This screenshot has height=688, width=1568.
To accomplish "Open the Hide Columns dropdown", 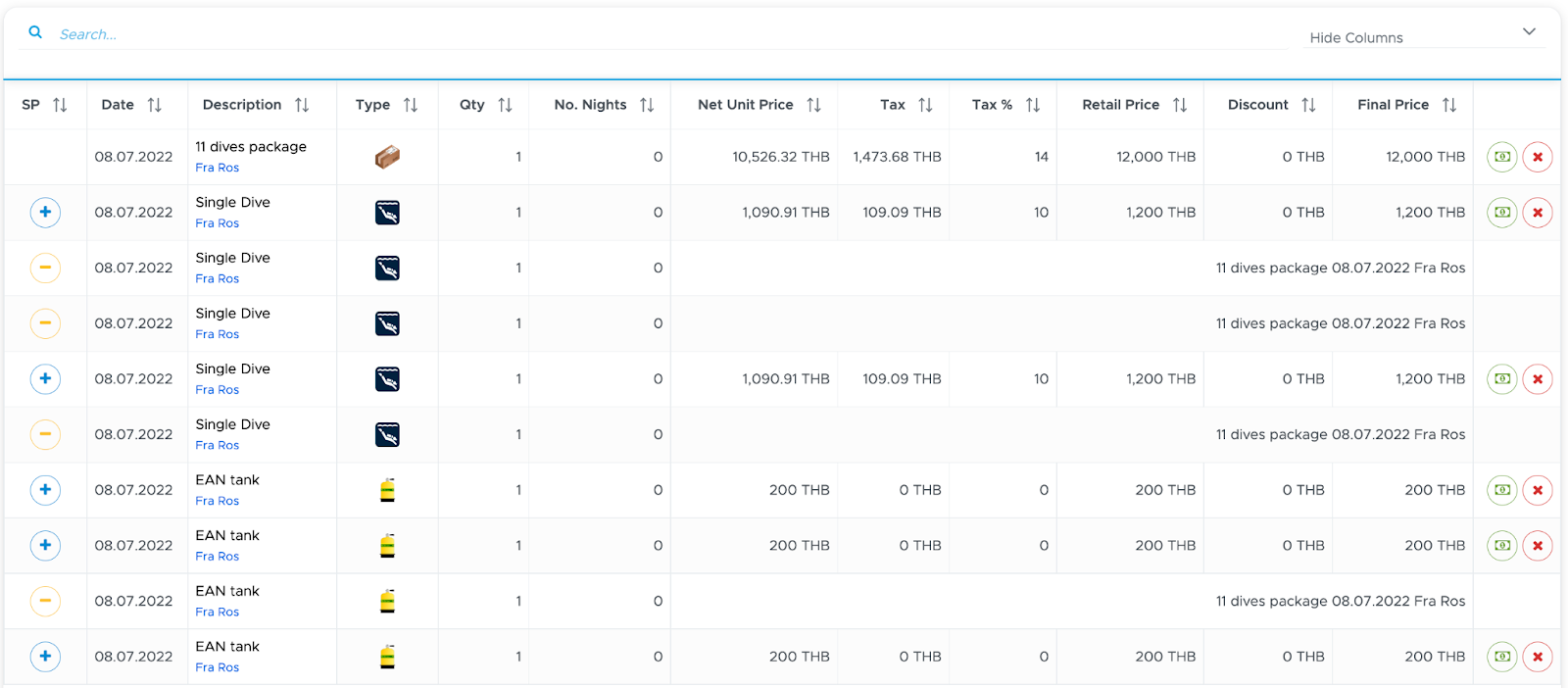I will (x=1424, y=36).
